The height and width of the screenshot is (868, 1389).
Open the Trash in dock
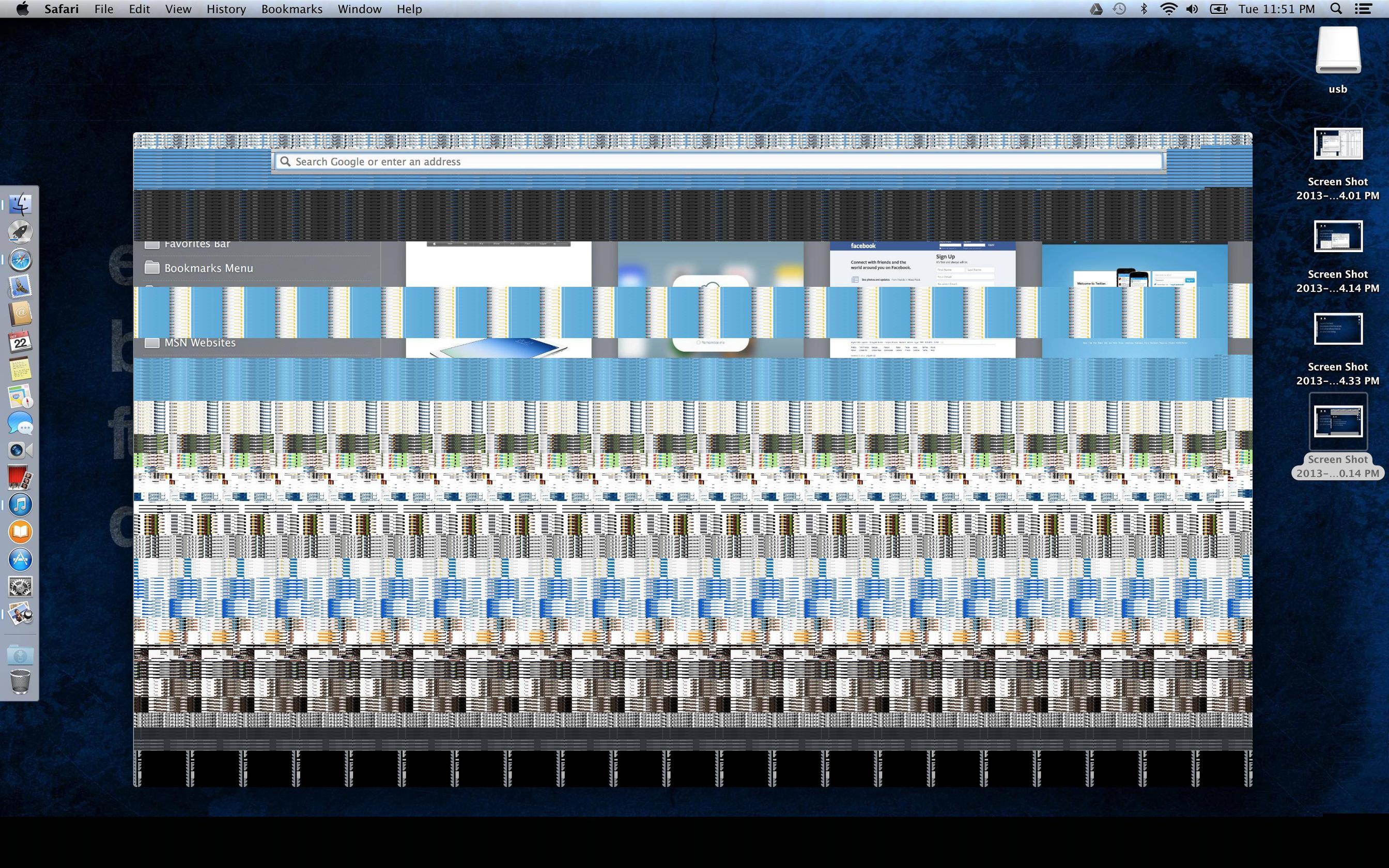coord(20,681)
